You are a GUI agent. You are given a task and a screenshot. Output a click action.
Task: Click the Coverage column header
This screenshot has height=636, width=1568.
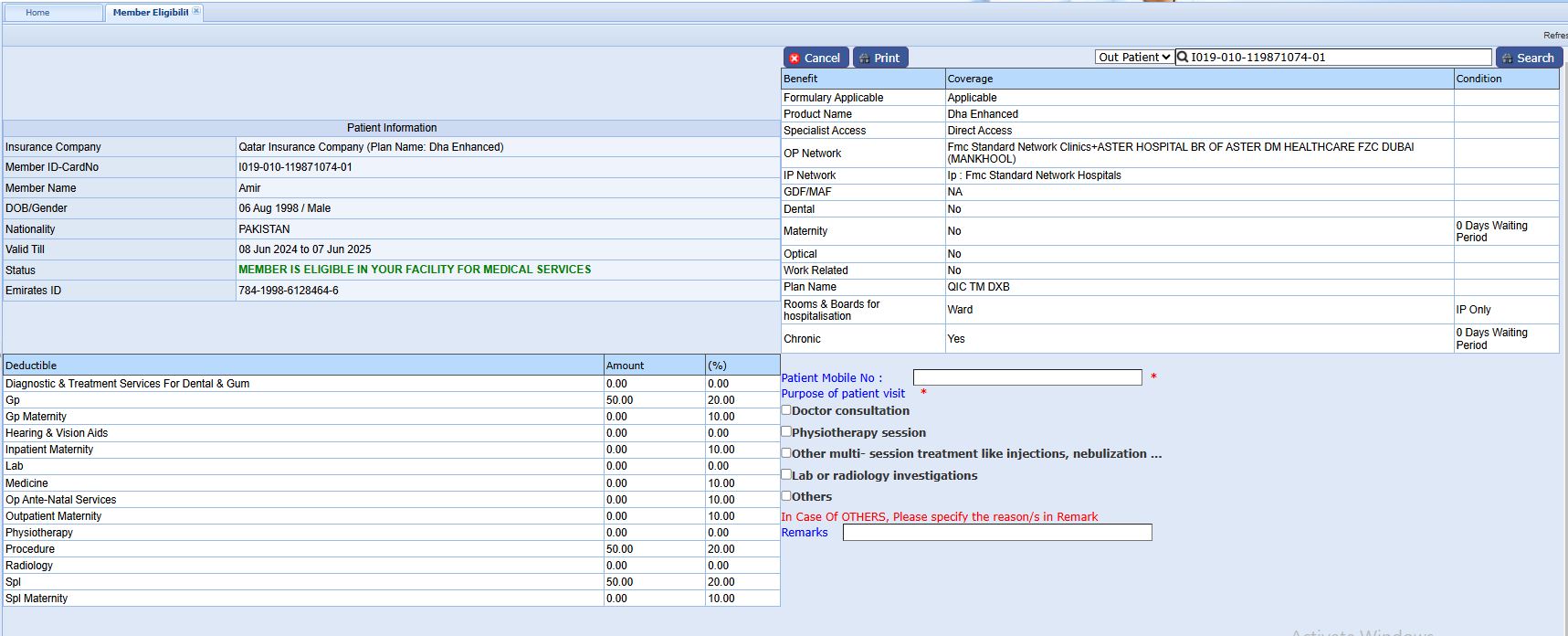tap(970, 79)
